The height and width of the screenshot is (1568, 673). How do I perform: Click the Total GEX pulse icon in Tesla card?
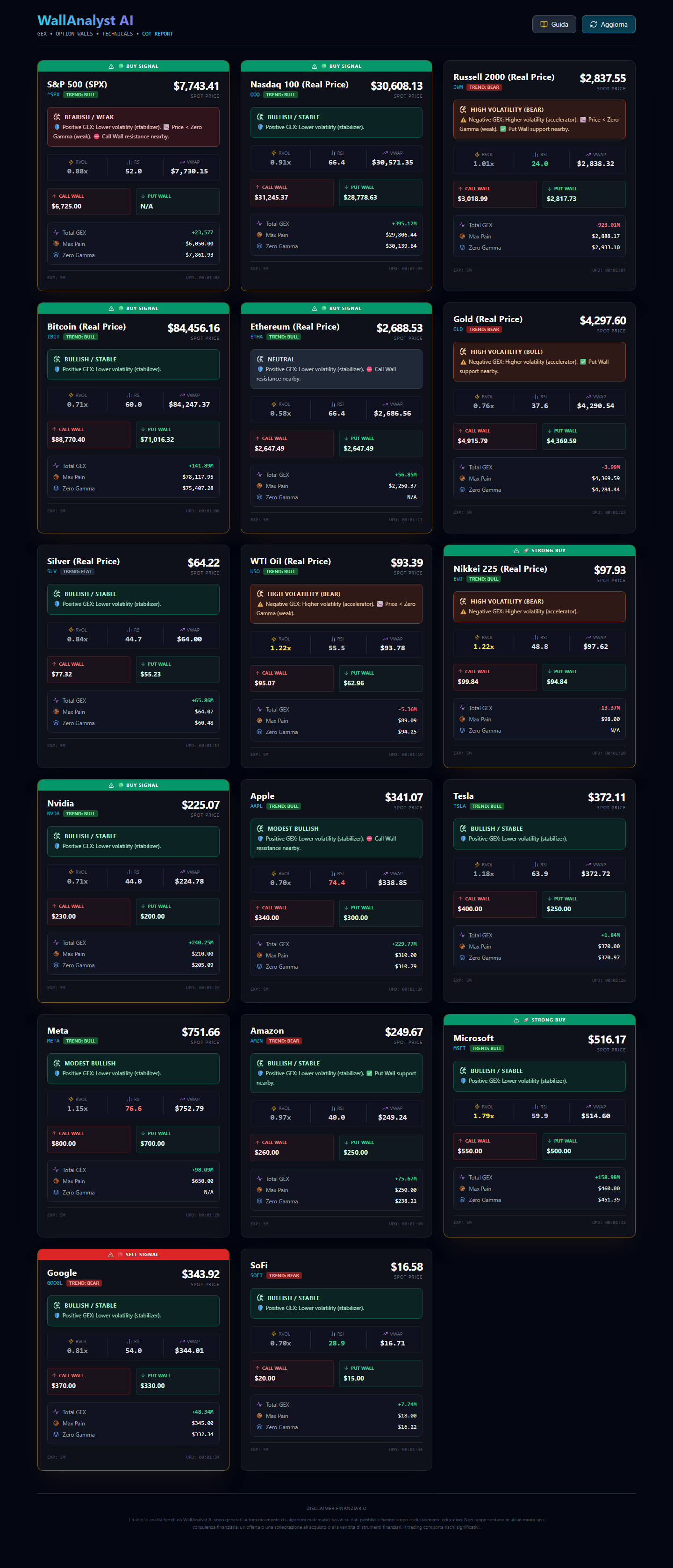click(x=463, y=935)
